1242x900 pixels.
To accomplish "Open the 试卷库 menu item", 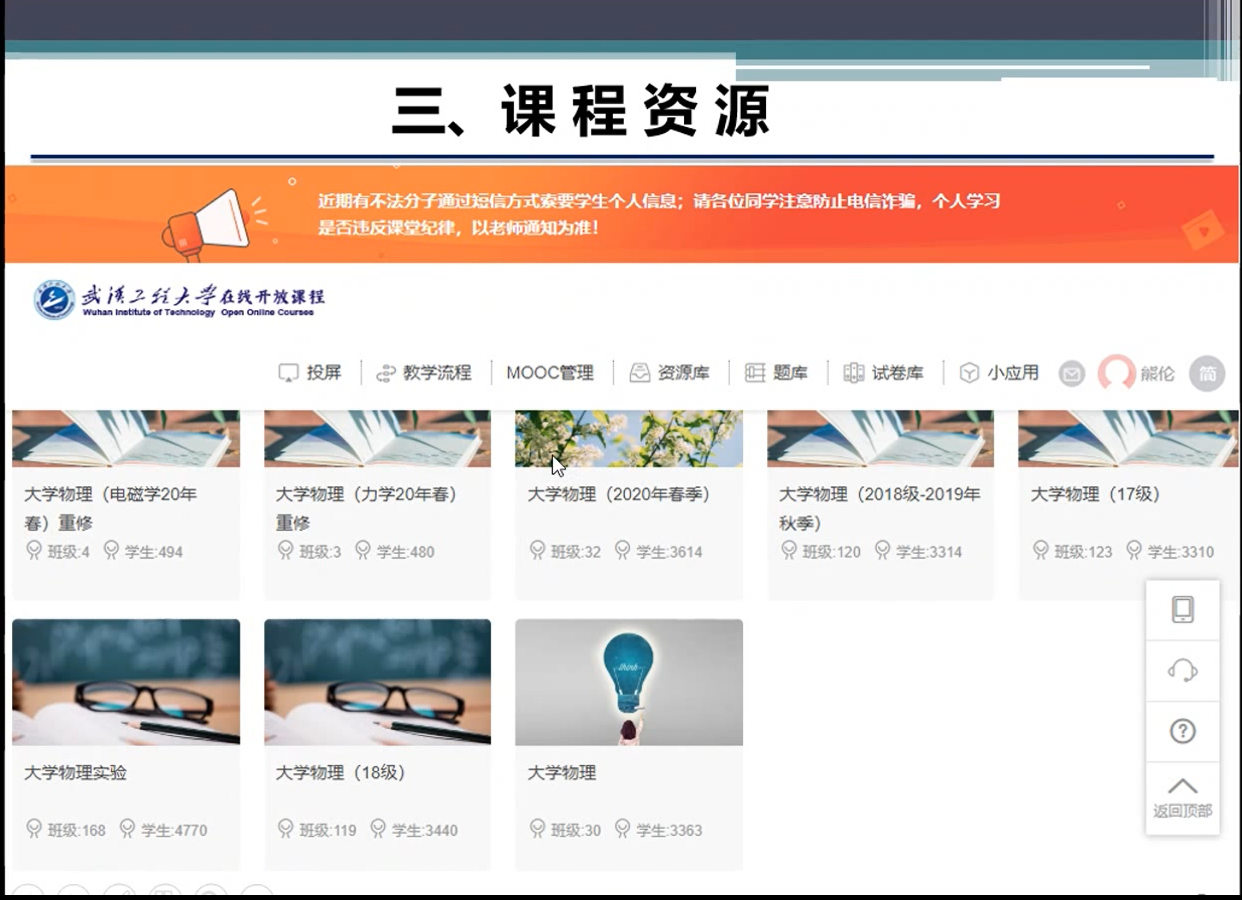I will 898,373.
